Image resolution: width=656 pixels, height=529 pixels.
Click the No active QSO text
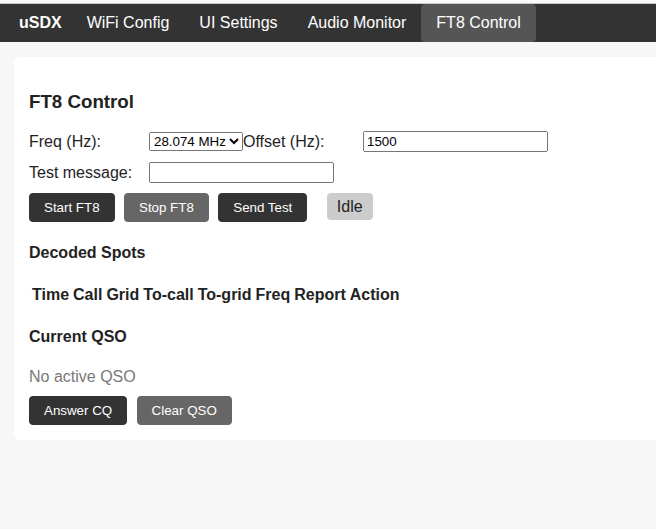coord(82,377)
